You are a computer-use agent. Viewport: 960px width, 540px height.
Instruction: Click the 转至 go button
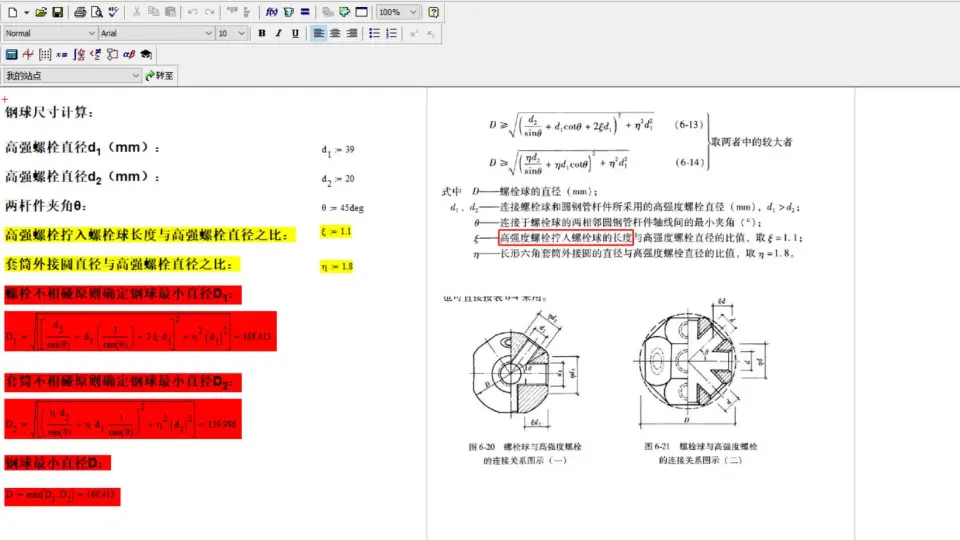(160, 75)
